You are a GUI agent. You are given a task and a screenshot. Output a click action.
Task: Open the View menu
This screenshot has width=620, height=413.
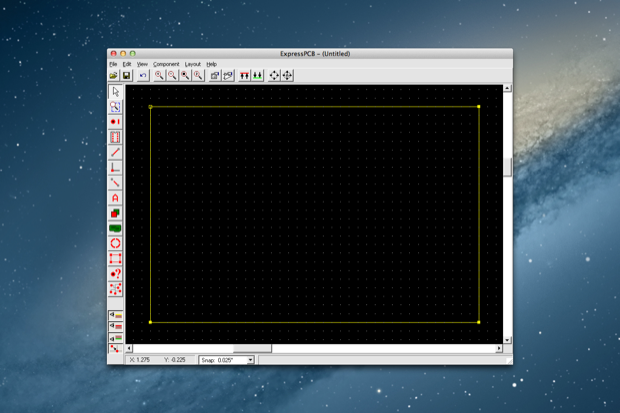click(x=142, y=64)
